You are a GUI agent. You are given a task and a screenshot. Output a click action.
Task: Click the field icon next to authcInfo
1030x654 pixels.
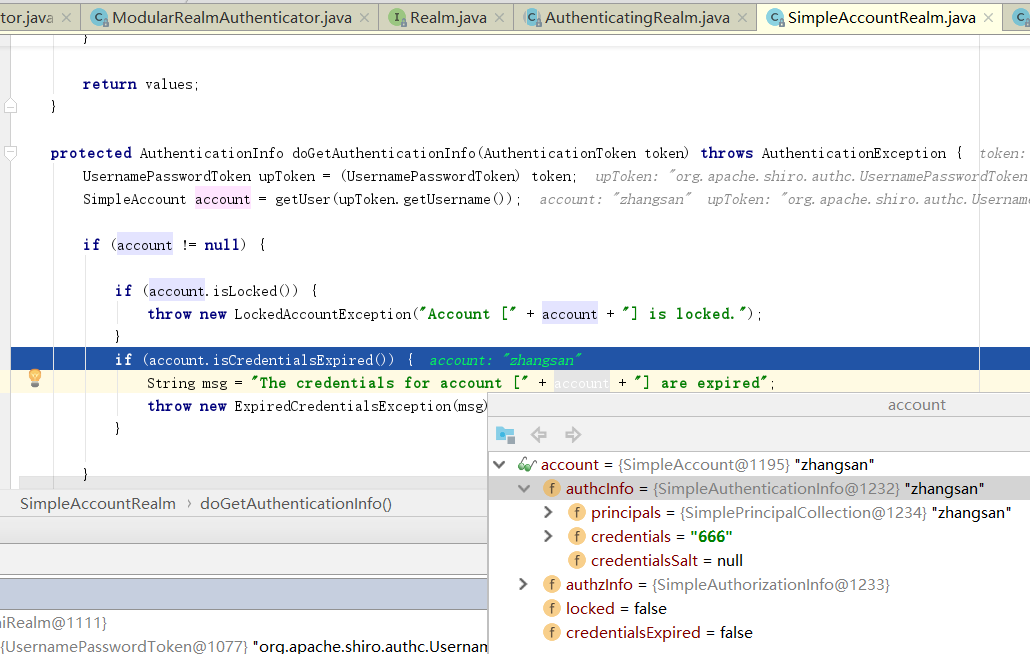pyautogui.click(x=552, y=489)
